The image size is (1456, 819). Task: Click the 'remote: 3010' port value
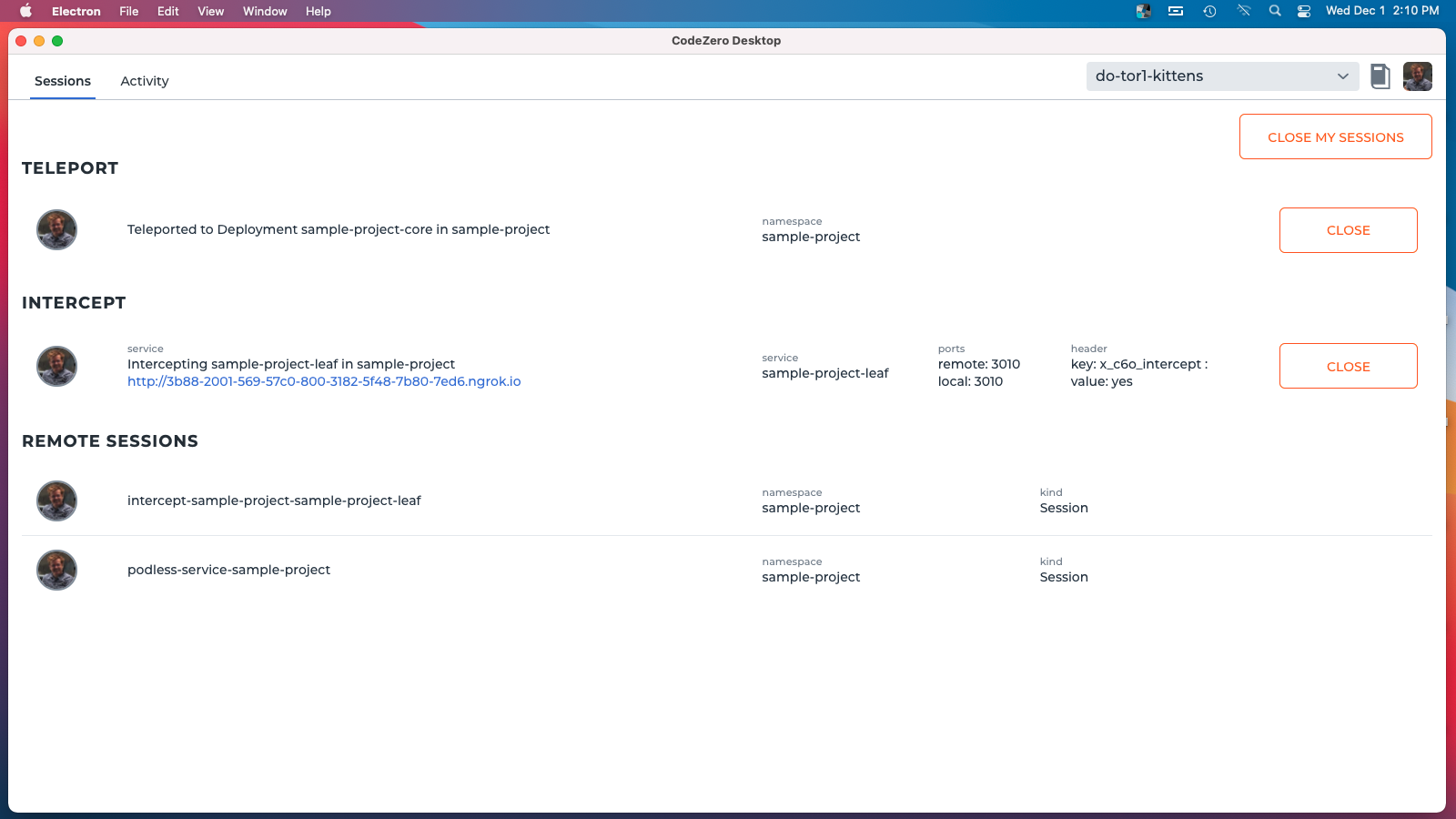pyautogui.click(x=979, y=364)
